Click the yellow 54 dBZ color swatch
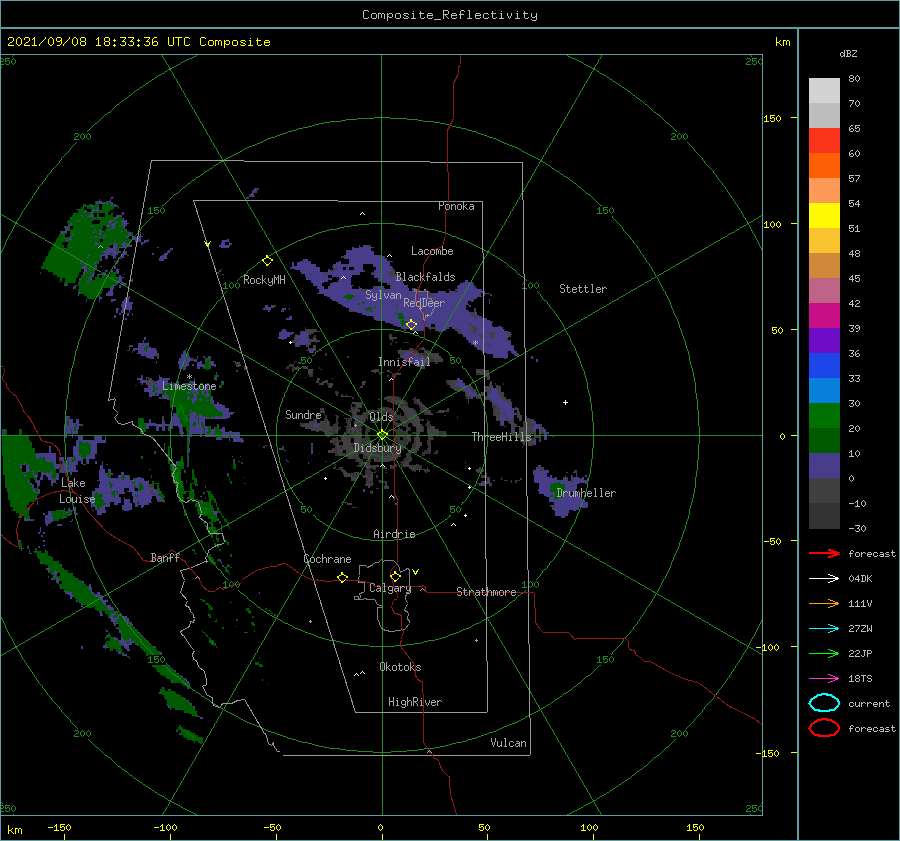The image size is (900, 841). (x=824, y=215)
